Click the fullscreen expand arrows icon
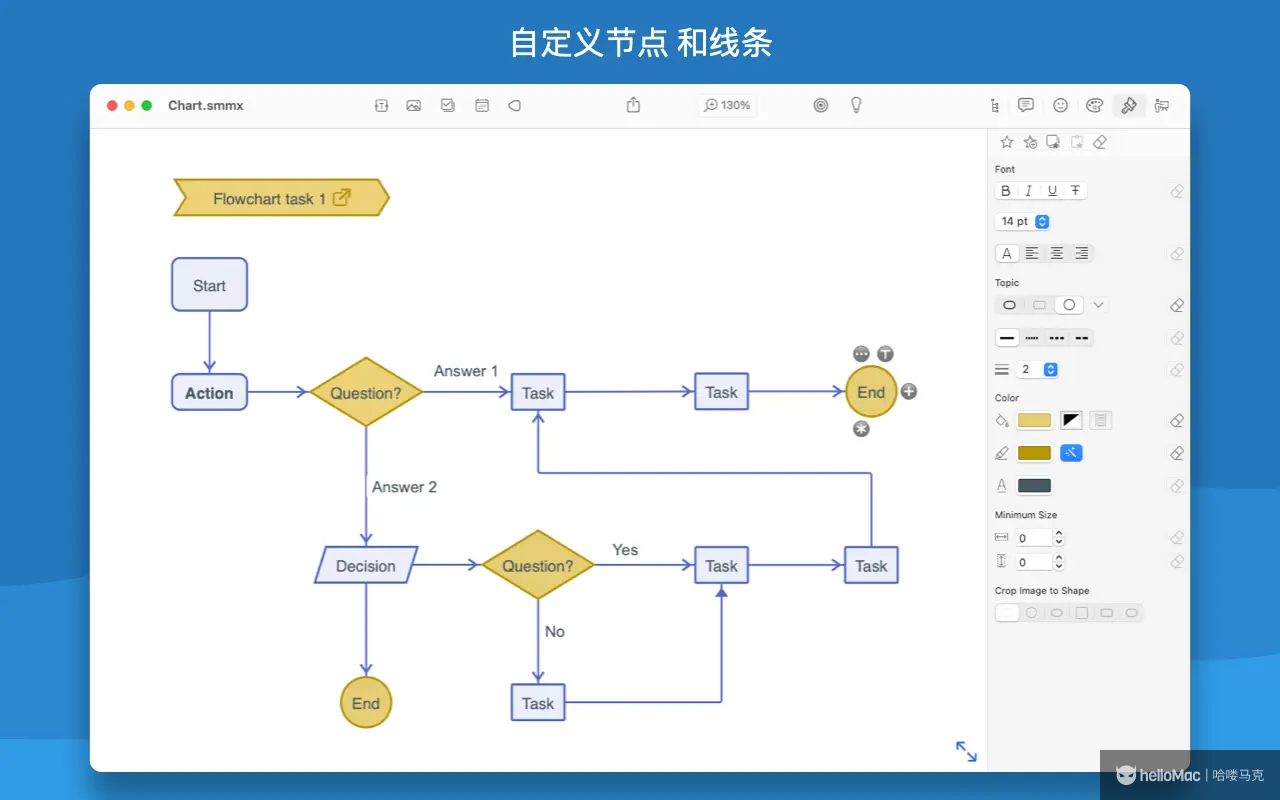 pos(966,751)
